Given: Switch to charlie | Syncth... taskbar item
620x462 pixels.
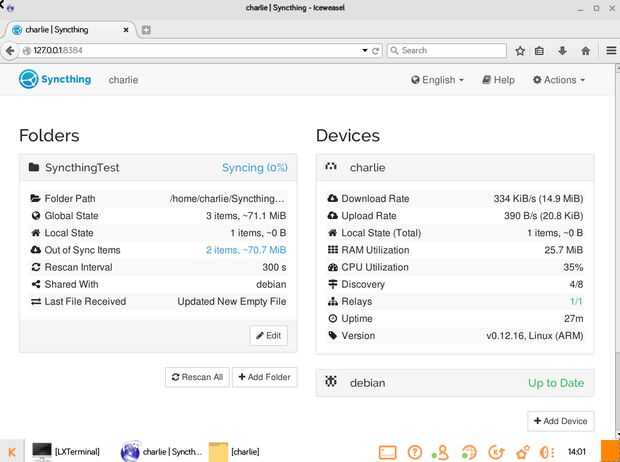Looking at the screenshot, I should click(x=161, y=451).
